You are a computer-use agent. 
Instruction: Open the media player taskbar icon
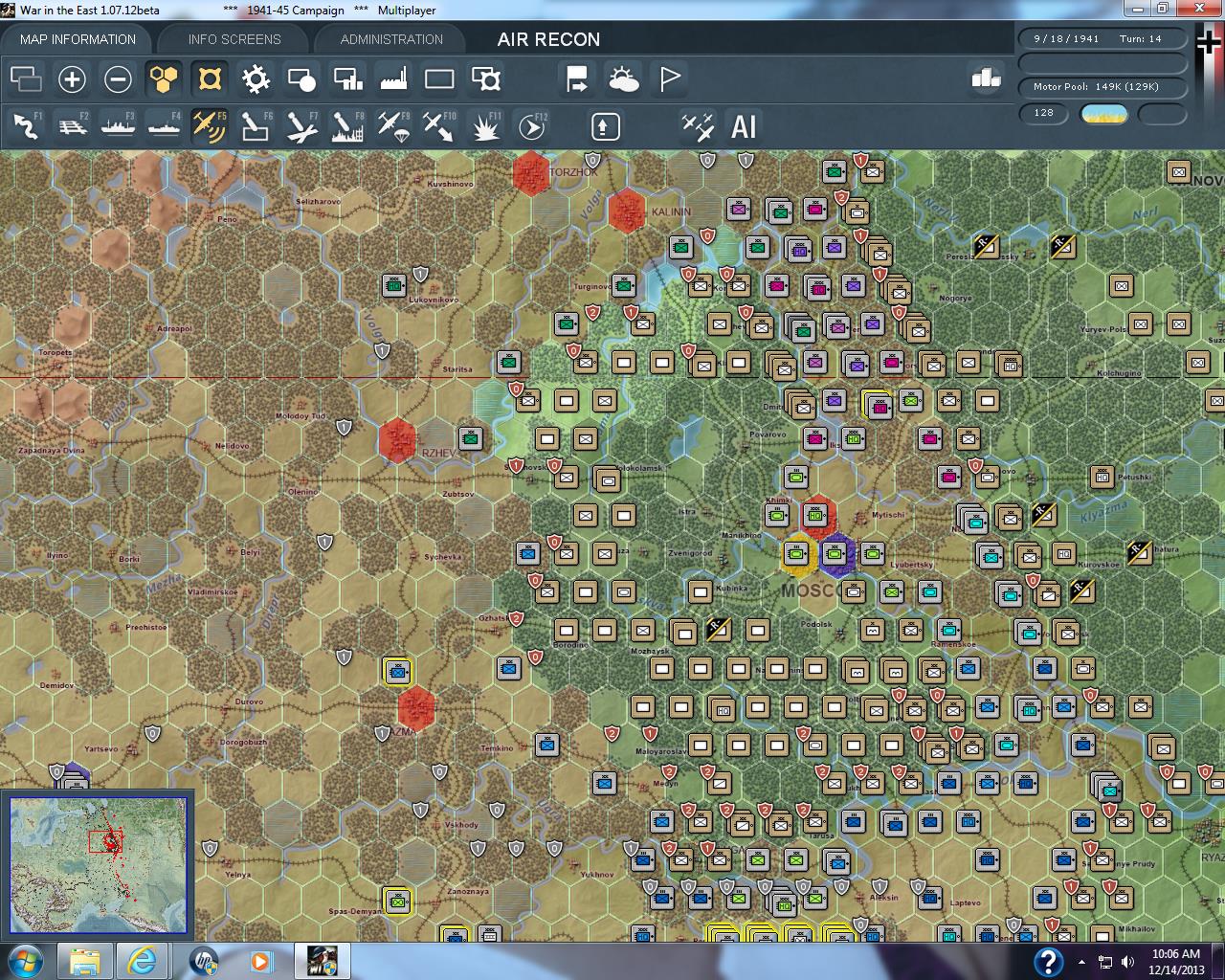point(261,961)
